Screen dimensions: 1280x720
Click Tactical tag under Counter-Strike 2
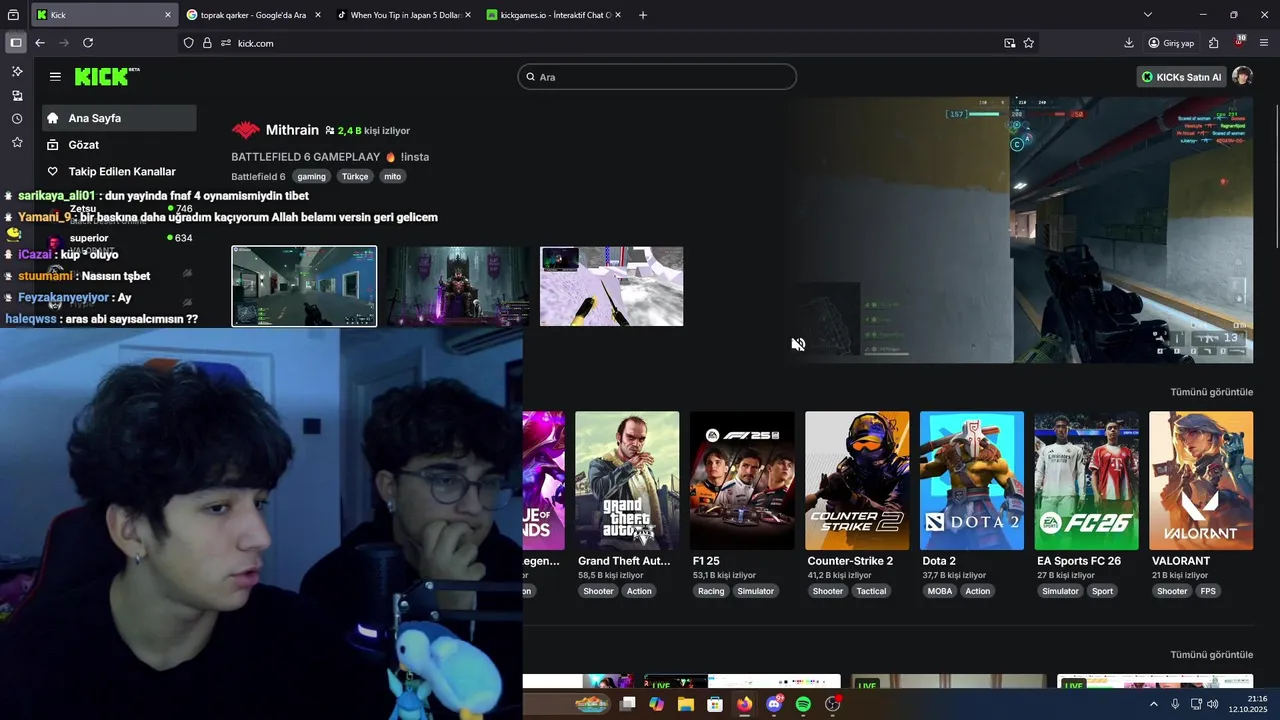tap(871, 591)
